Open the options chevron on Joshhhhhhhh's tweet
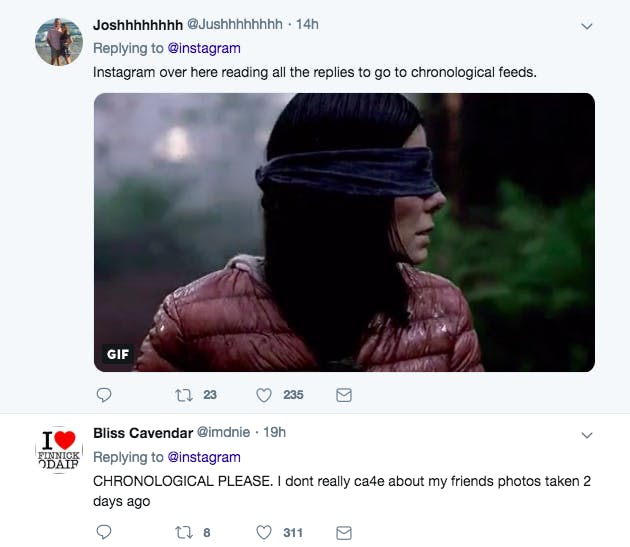Screen dimensions: 630x547 587,27
